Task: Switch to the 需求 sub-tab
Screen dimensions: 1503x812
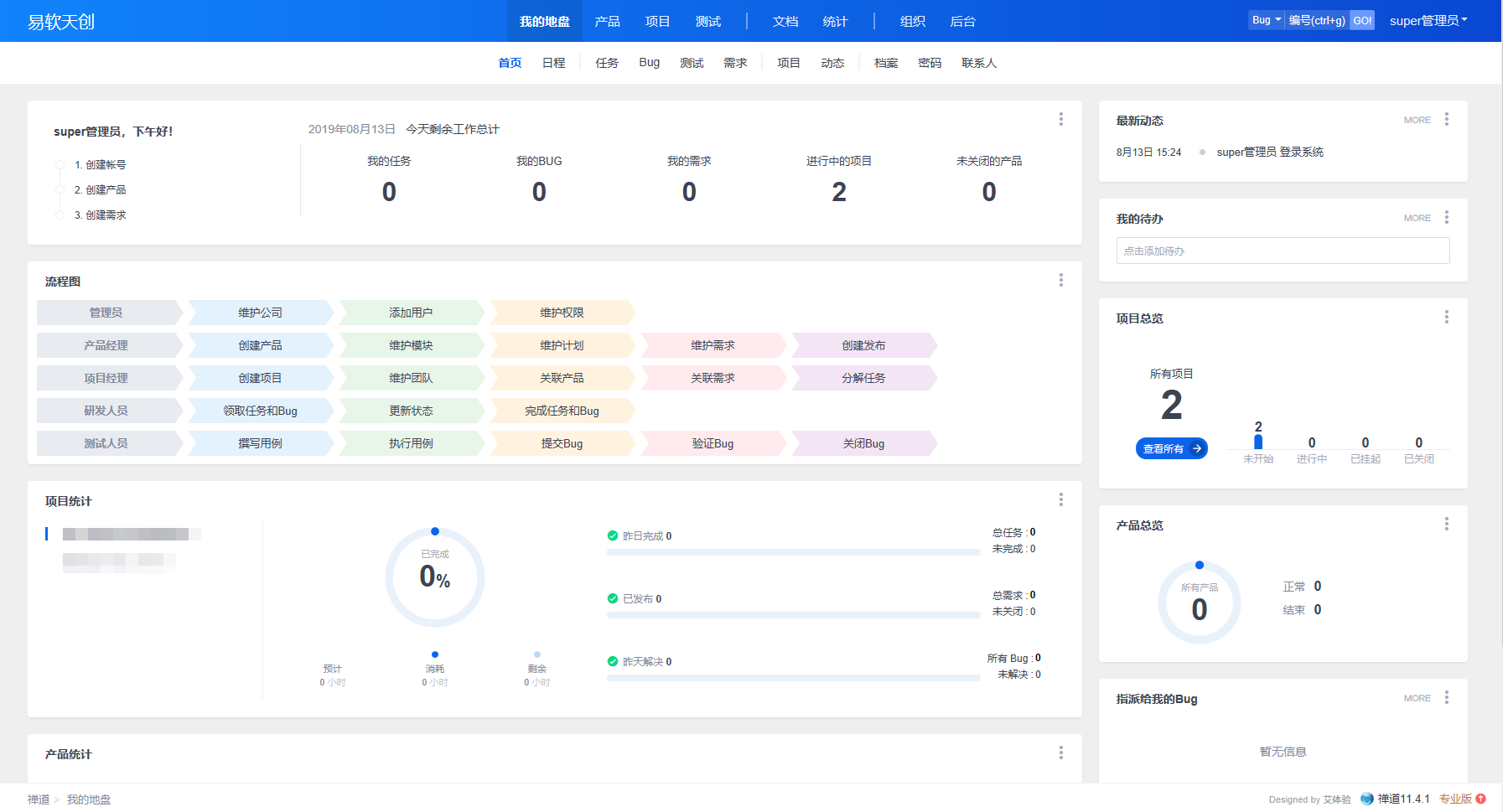Action: pos(735,63)
